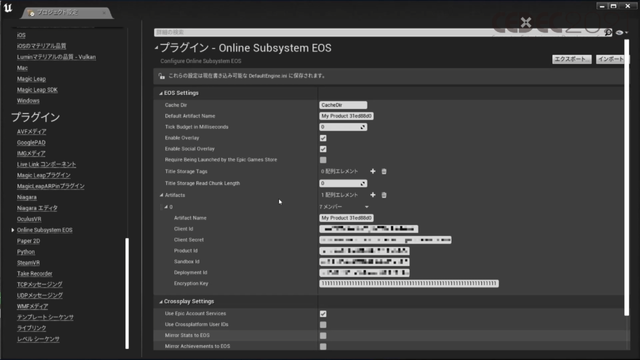Image resolution: width=640 pixels, height=360 pixels.
Task: Enable Use Crossplatform User IDs
Action: point(323,324)
